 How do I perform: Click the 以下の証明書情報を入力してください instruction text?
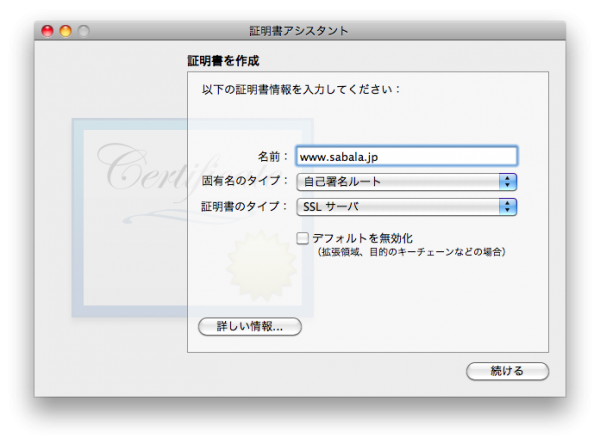[x=301, y=89]
